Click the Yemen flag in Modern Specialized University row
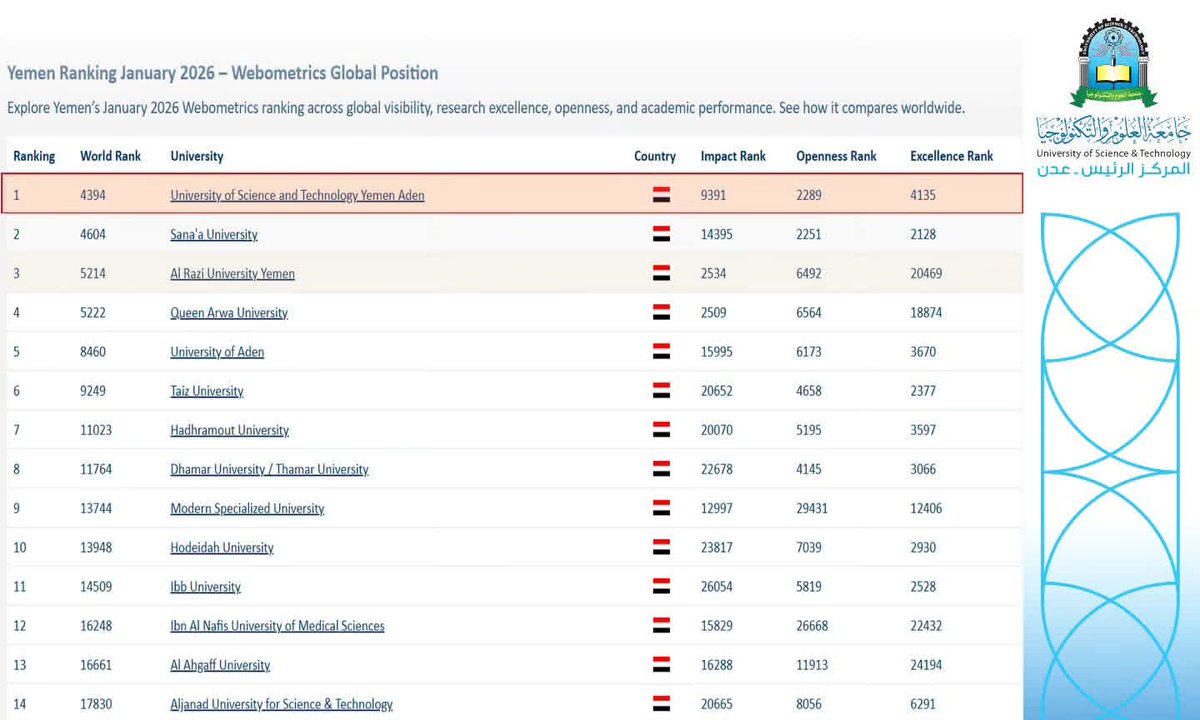The height and width of the screenshot is (720, 1200). click(x=661, y=508)
